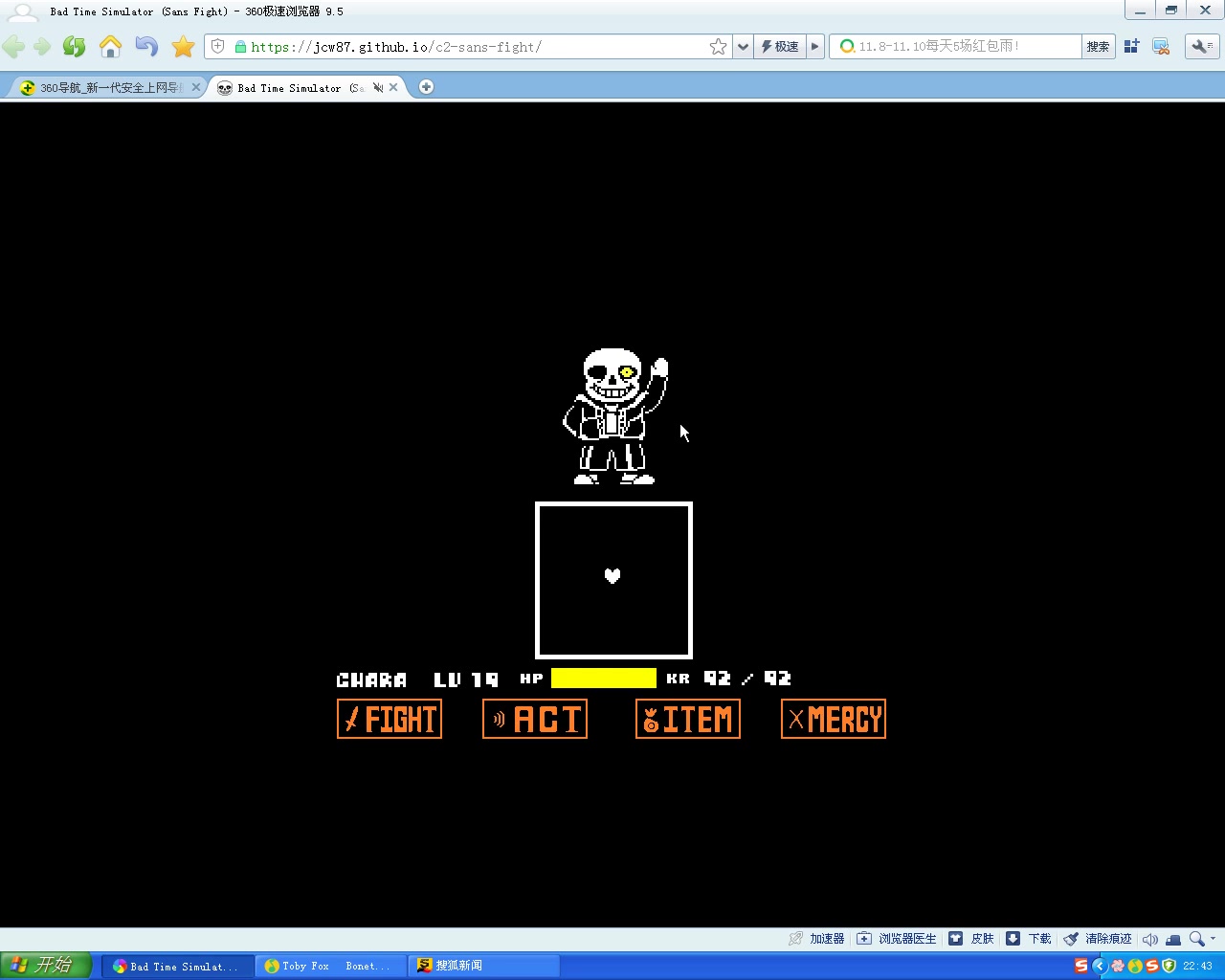The image size is (1225, 980).
Task: Click the LV 19 level text
Action: [466, 679]
